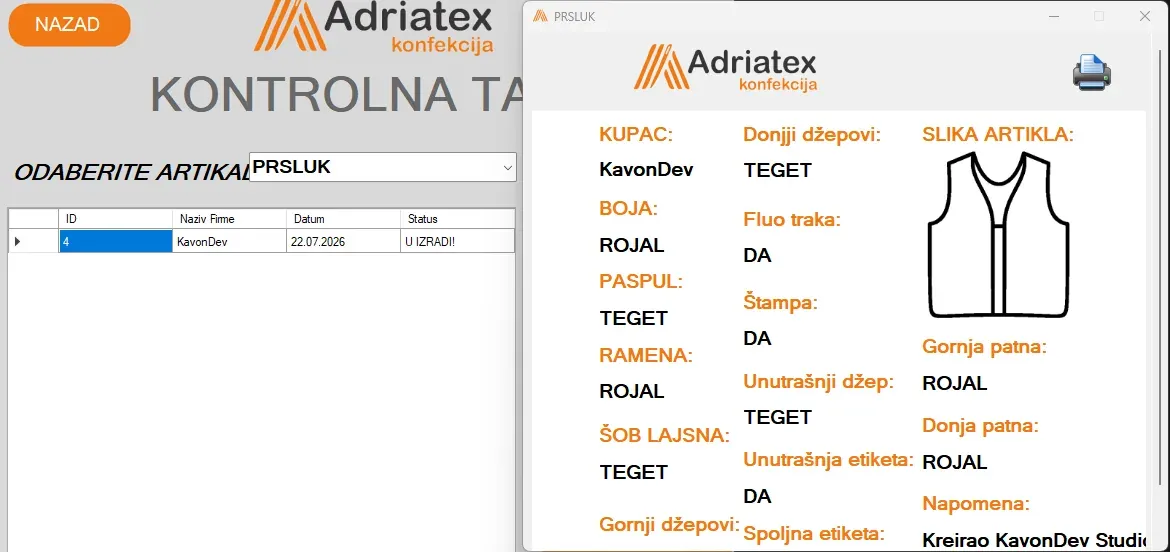Sort by the ID column header
Viewport: 1170px width, 552px height.
[x=115, y=219]
